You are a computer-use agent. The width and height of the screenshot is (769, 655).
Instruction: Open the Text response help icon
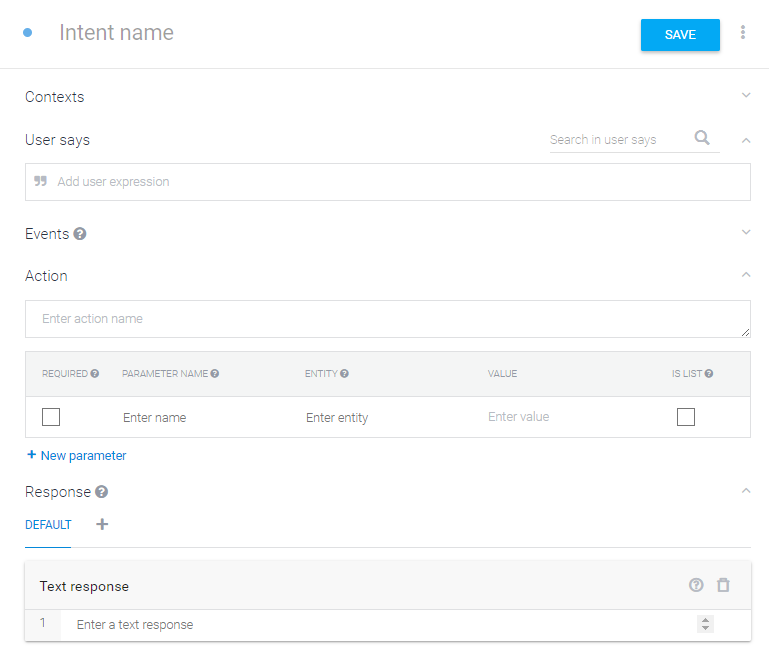coord(696,585)
